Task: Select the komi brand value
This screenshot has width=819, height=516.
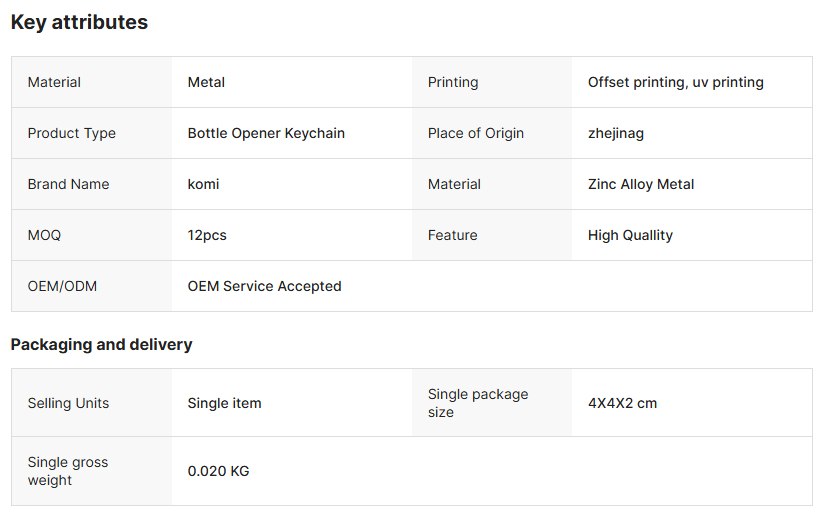Action: pyautogui.click(x=204, y=184)
